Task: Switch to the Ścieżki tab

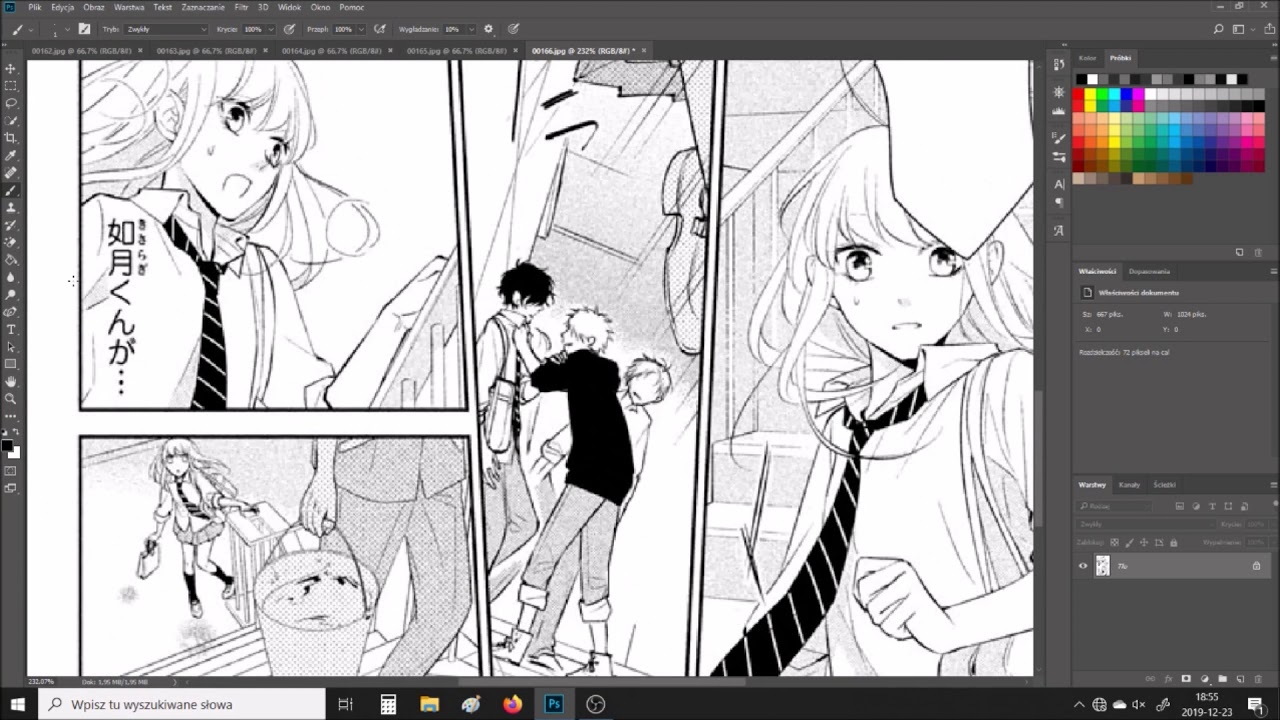Action: [1164, 485]
